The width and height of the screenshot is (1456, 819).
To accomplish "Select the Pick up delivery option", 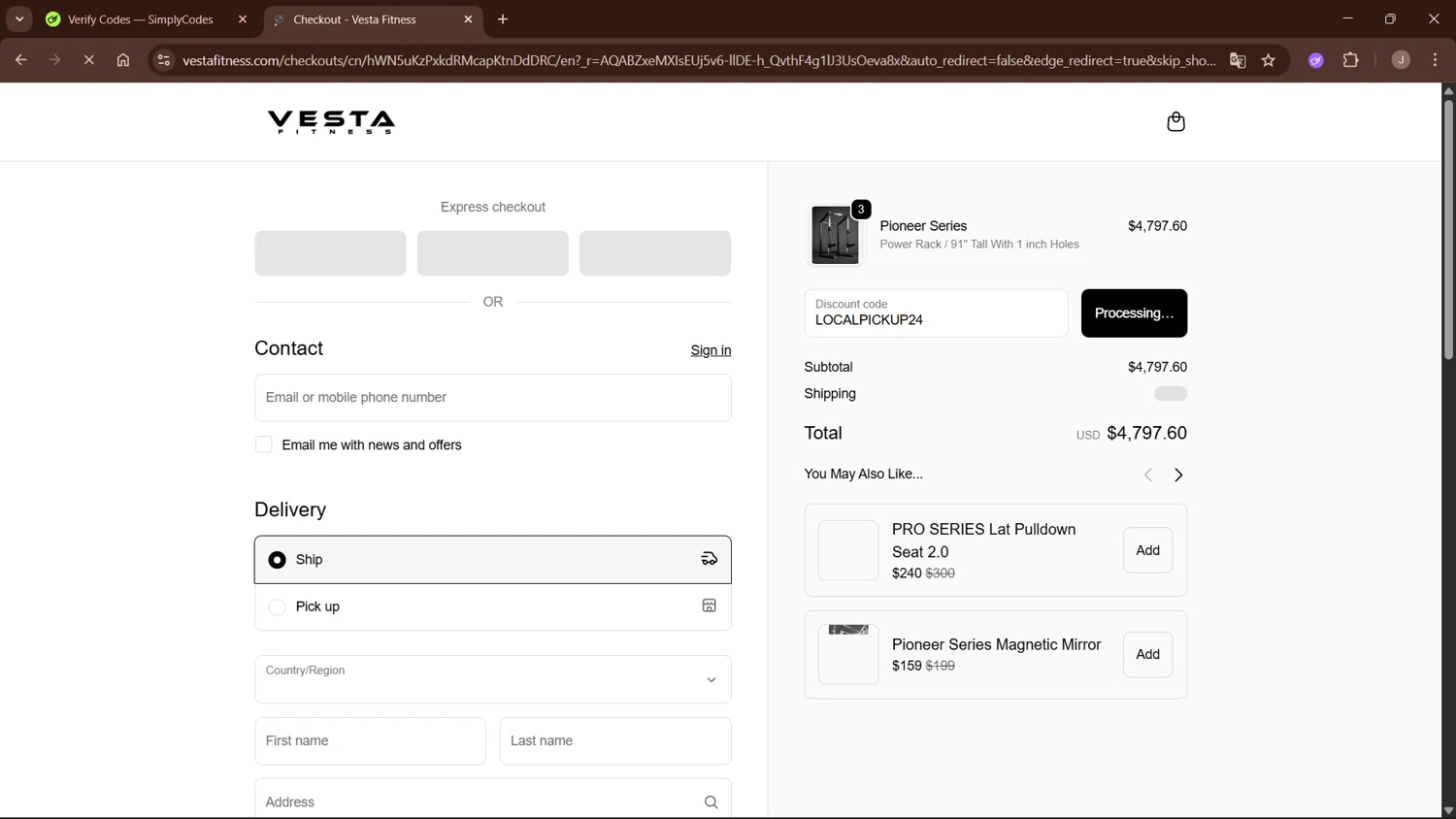I will (493, 606).
